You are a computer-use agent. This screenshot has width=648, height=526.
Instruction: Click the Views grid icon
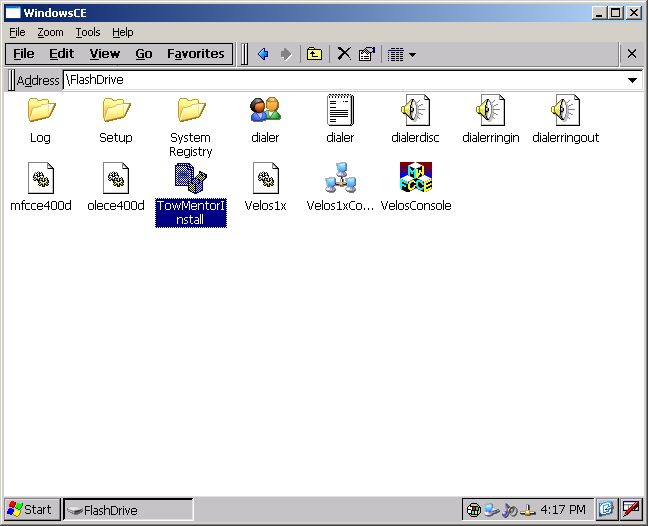pyautogui.click(x=395, y=54)
